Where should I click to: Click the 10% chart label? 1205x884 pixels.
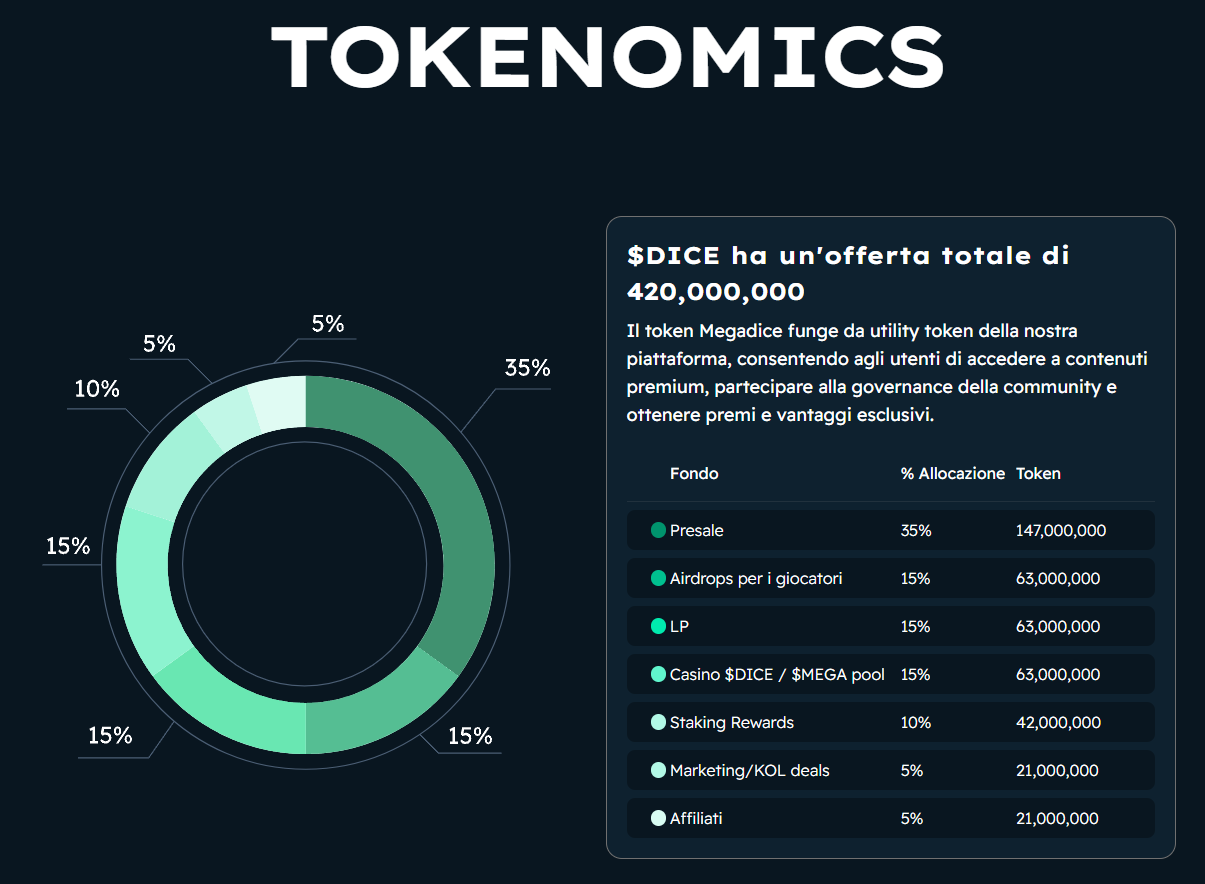97,389
